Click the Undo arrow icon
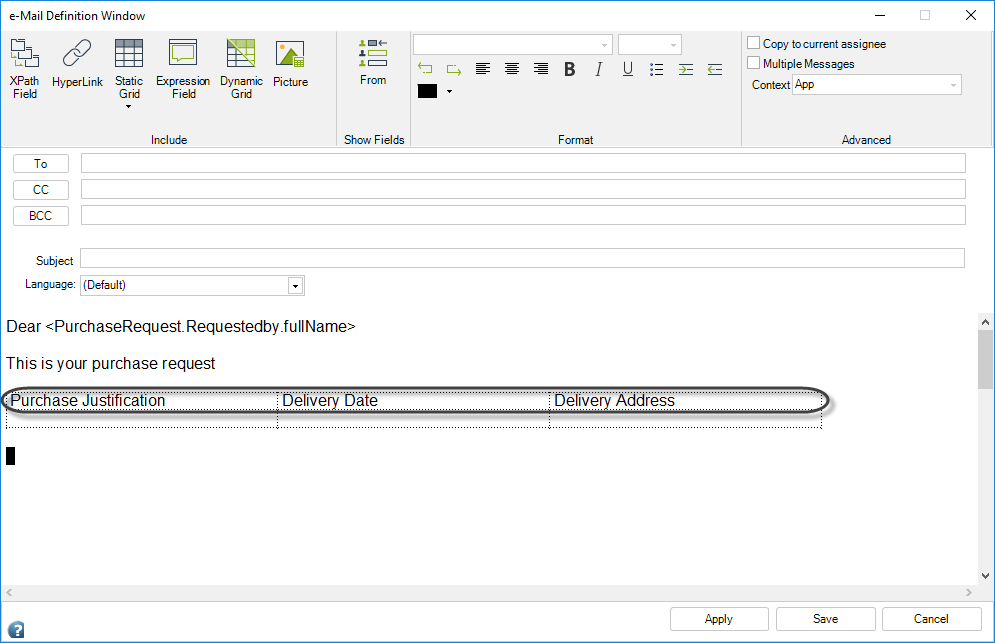 (425, 69)
